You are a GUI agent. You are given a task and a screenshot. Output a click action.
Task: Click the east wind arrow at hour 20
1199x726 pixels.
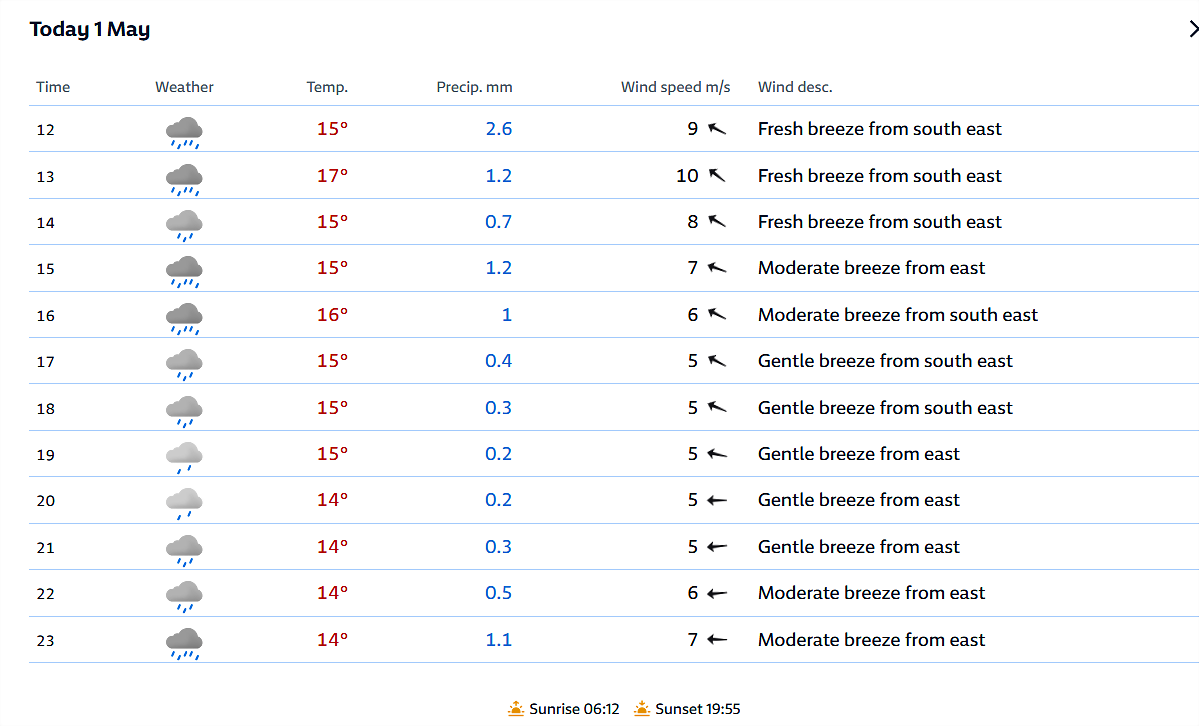[x=716, y=500]
